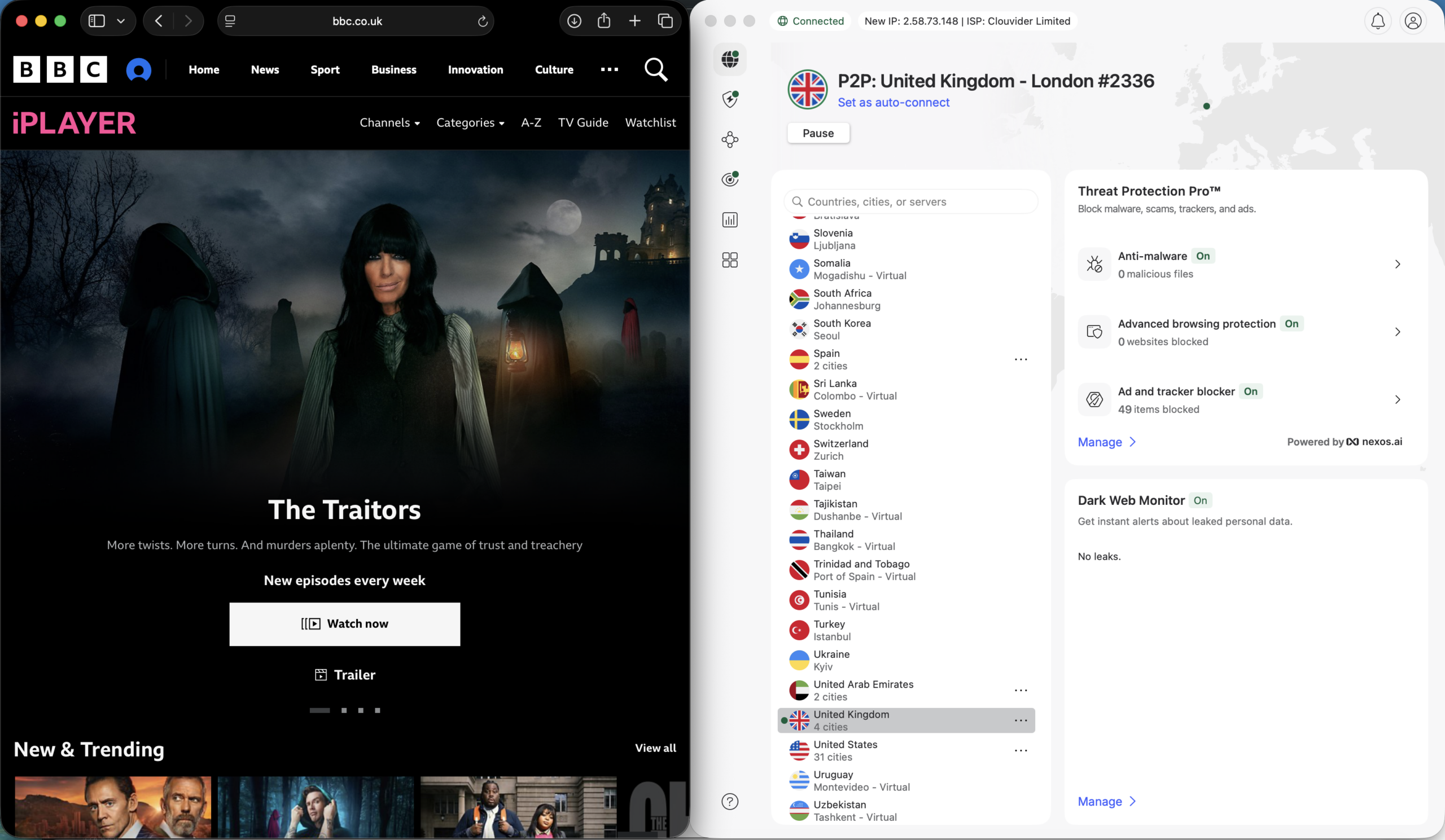Open the statistics chart icon in NordVPN sidebar
This screenshot has height=840, width=1445.
pos(730,220)
